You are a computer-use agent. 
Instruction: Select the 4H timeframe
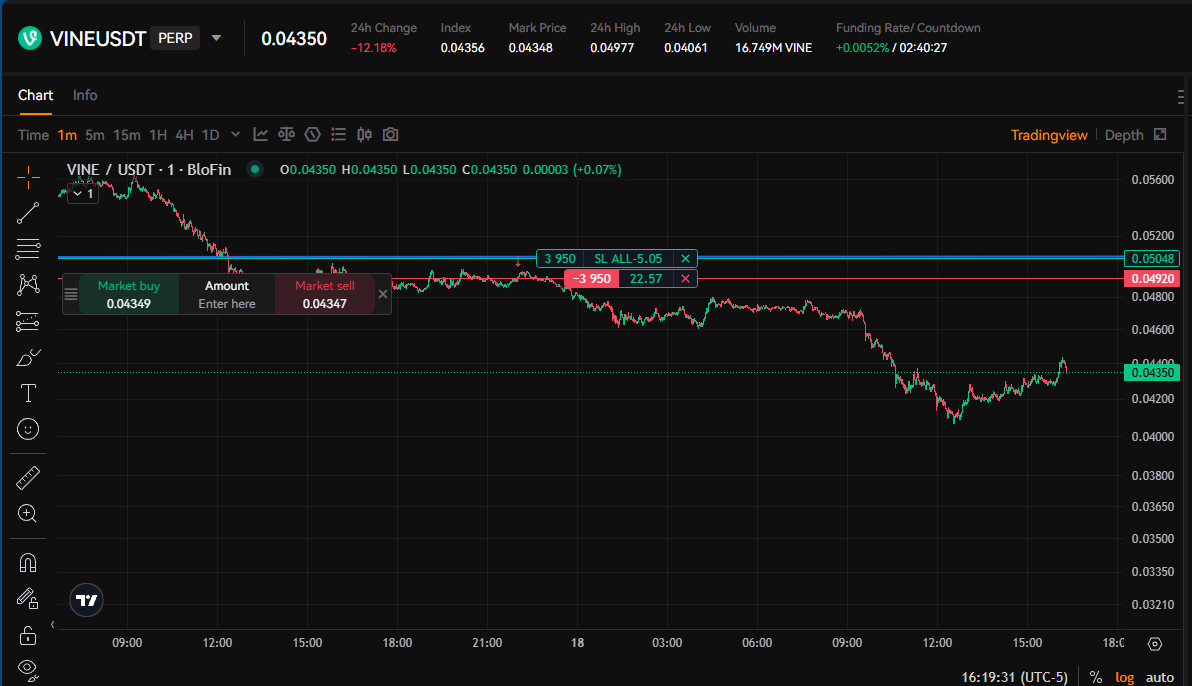pos(185,135)
